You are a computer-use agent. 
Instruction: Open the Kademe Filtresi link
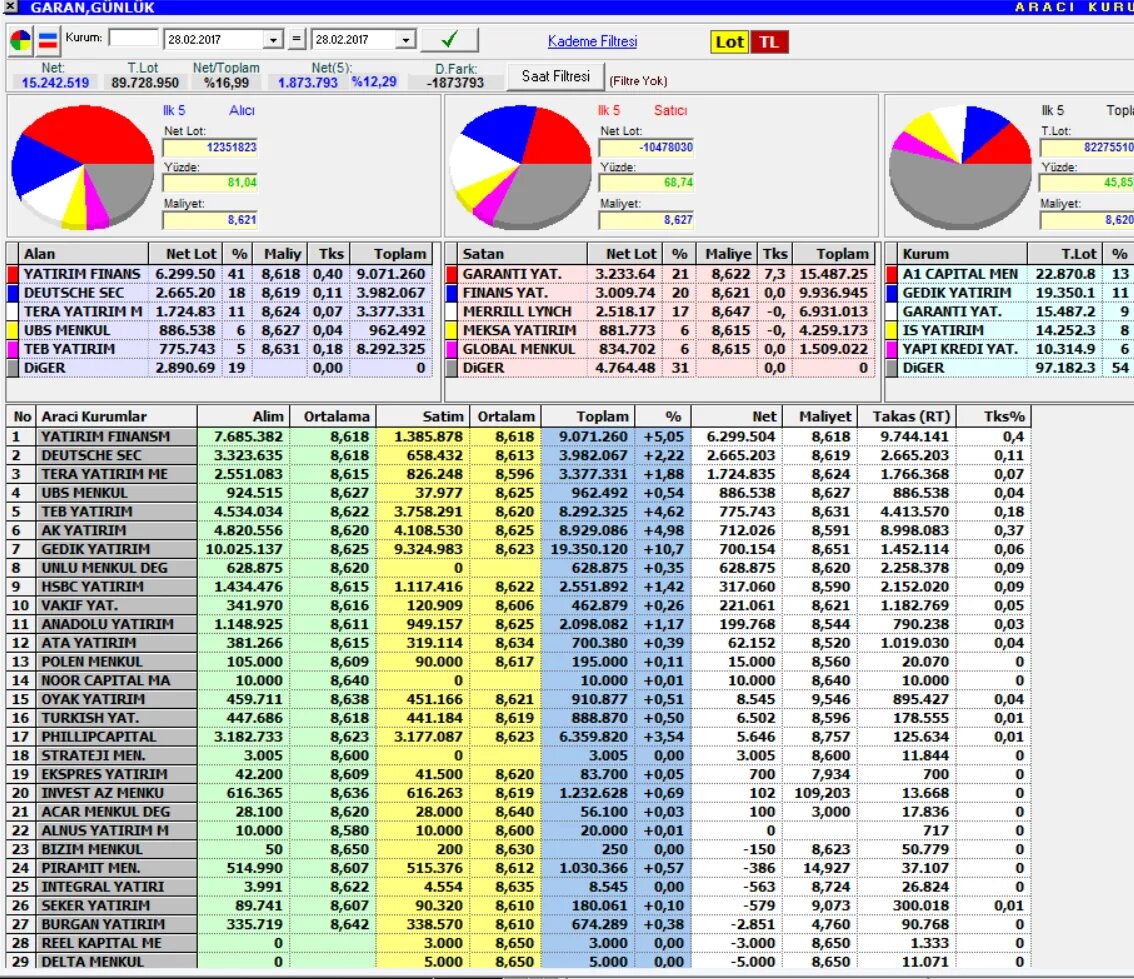click(x=592, y=41)
